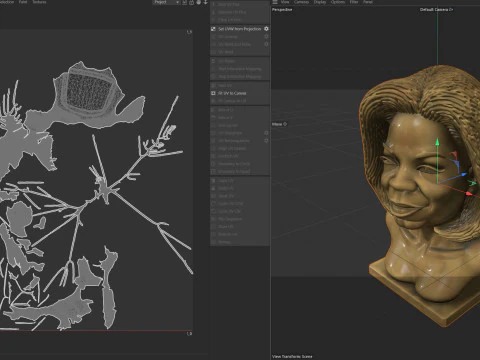The width and height of the screenshot is (480, 360).
Task: Select the mesh-textured UV island in canvas
Action: (x=90, y=93)
